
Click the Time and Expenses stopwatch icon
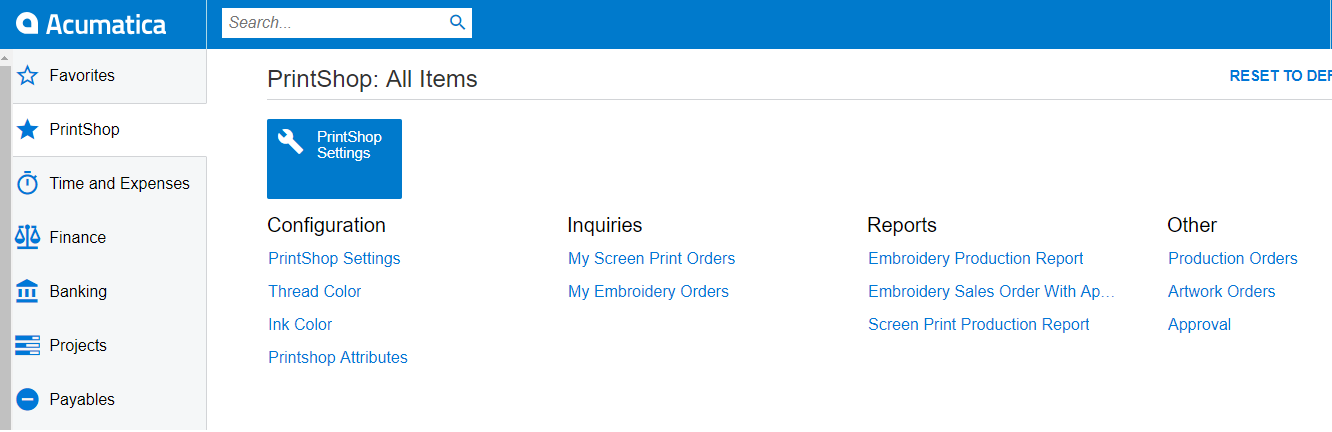[x=28, y=184]
